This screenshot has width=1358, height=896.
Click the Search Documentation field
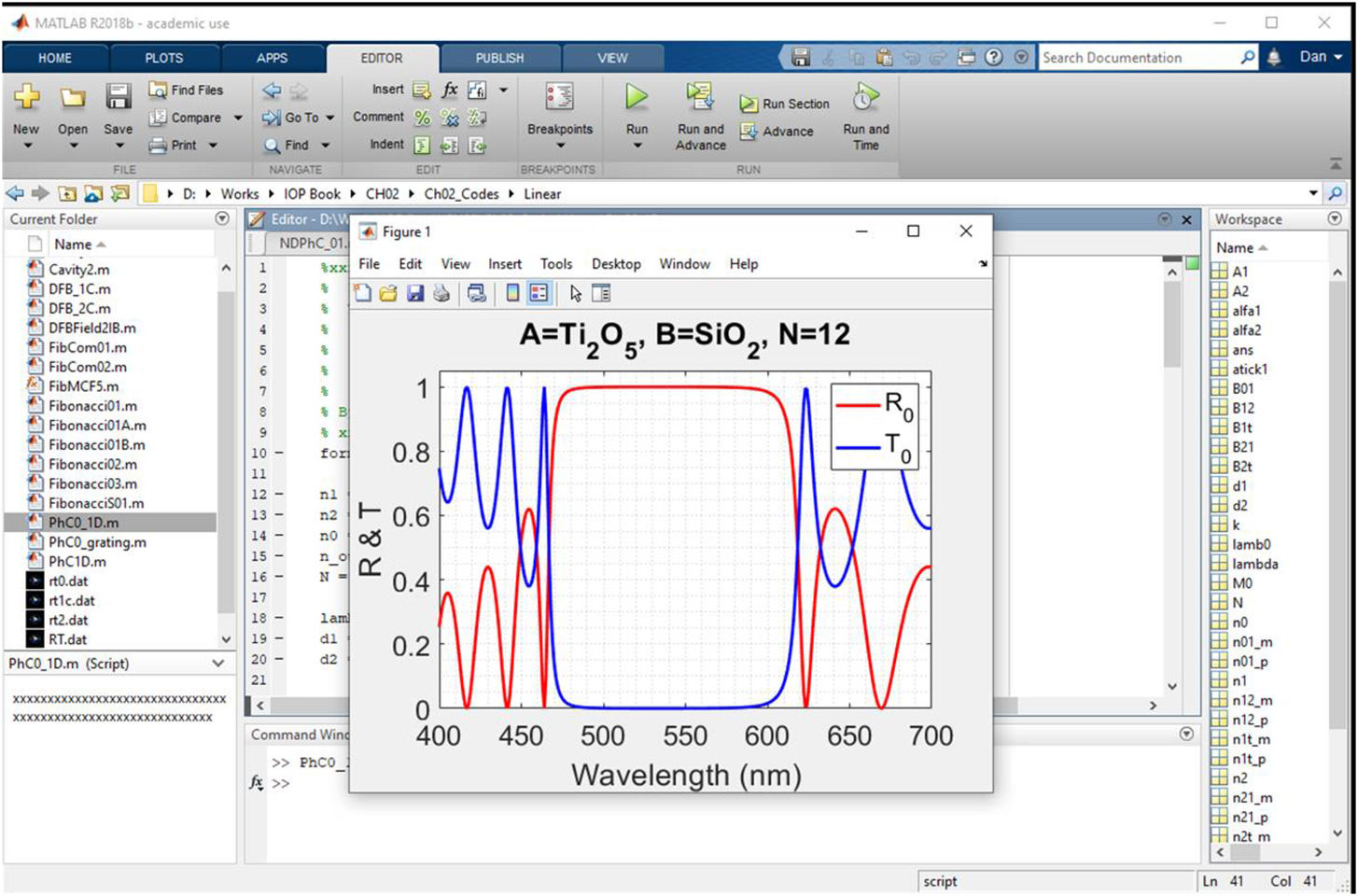coord(1139,58)
